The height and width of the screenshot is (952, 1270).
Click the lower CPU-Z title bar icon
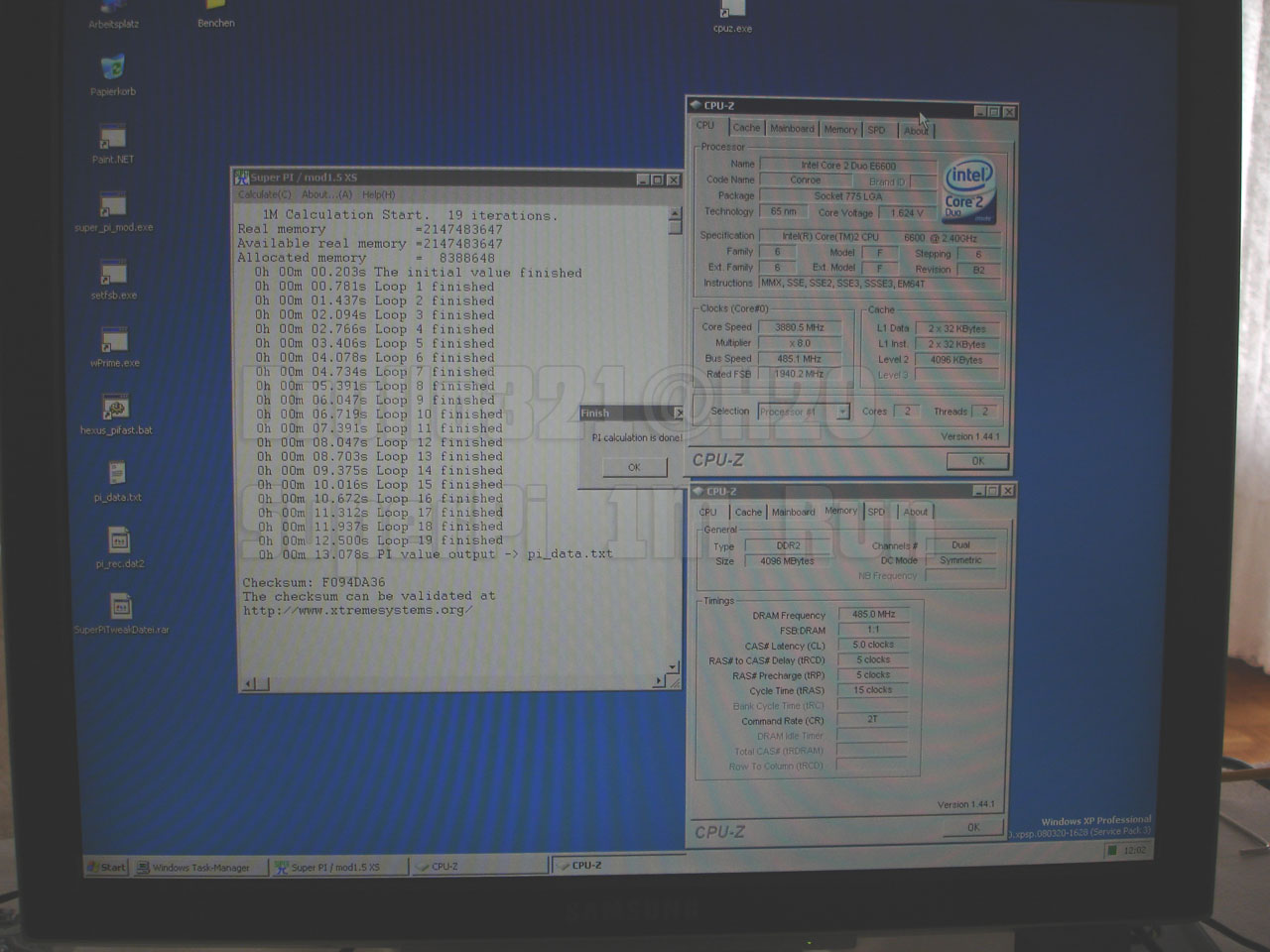697,491
